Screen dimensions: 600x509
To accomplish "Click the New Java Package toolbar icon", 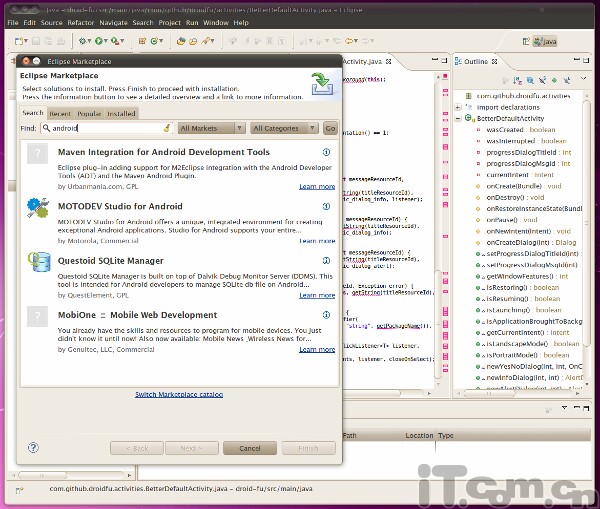I will 142,41.
